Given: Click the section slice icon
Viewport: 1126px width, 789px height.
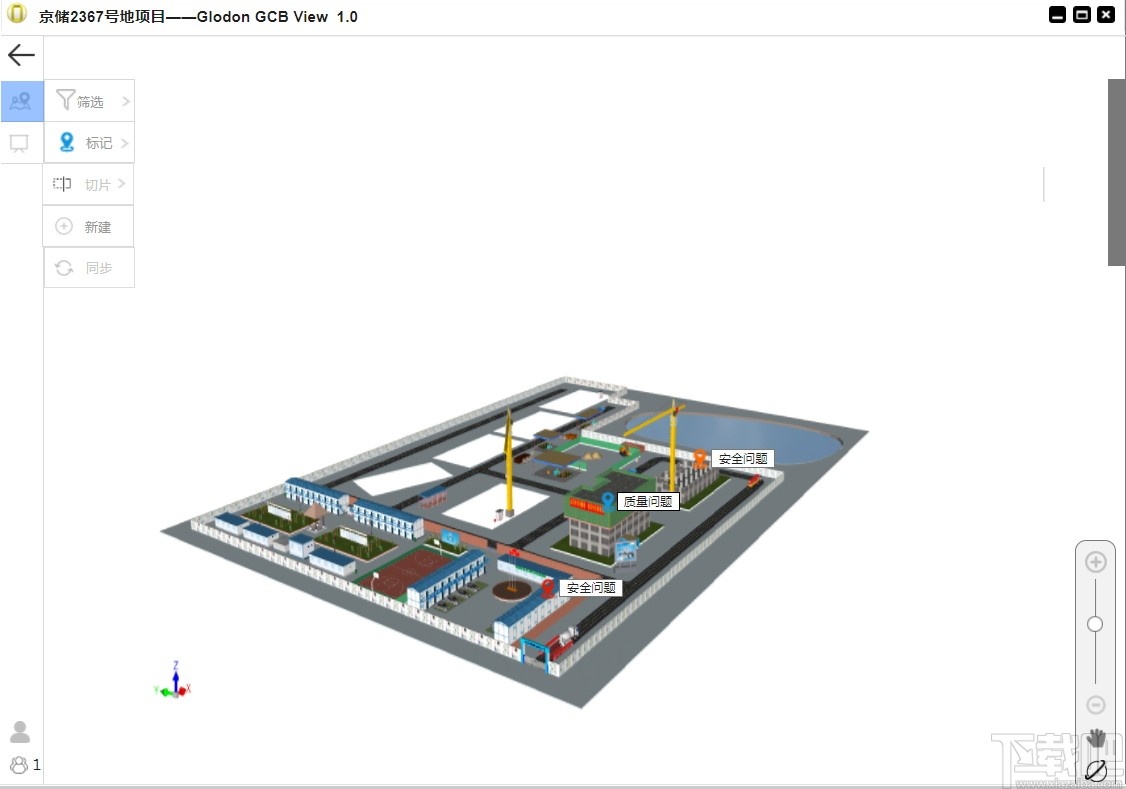Looking at the screenshot, I should 62,184.
